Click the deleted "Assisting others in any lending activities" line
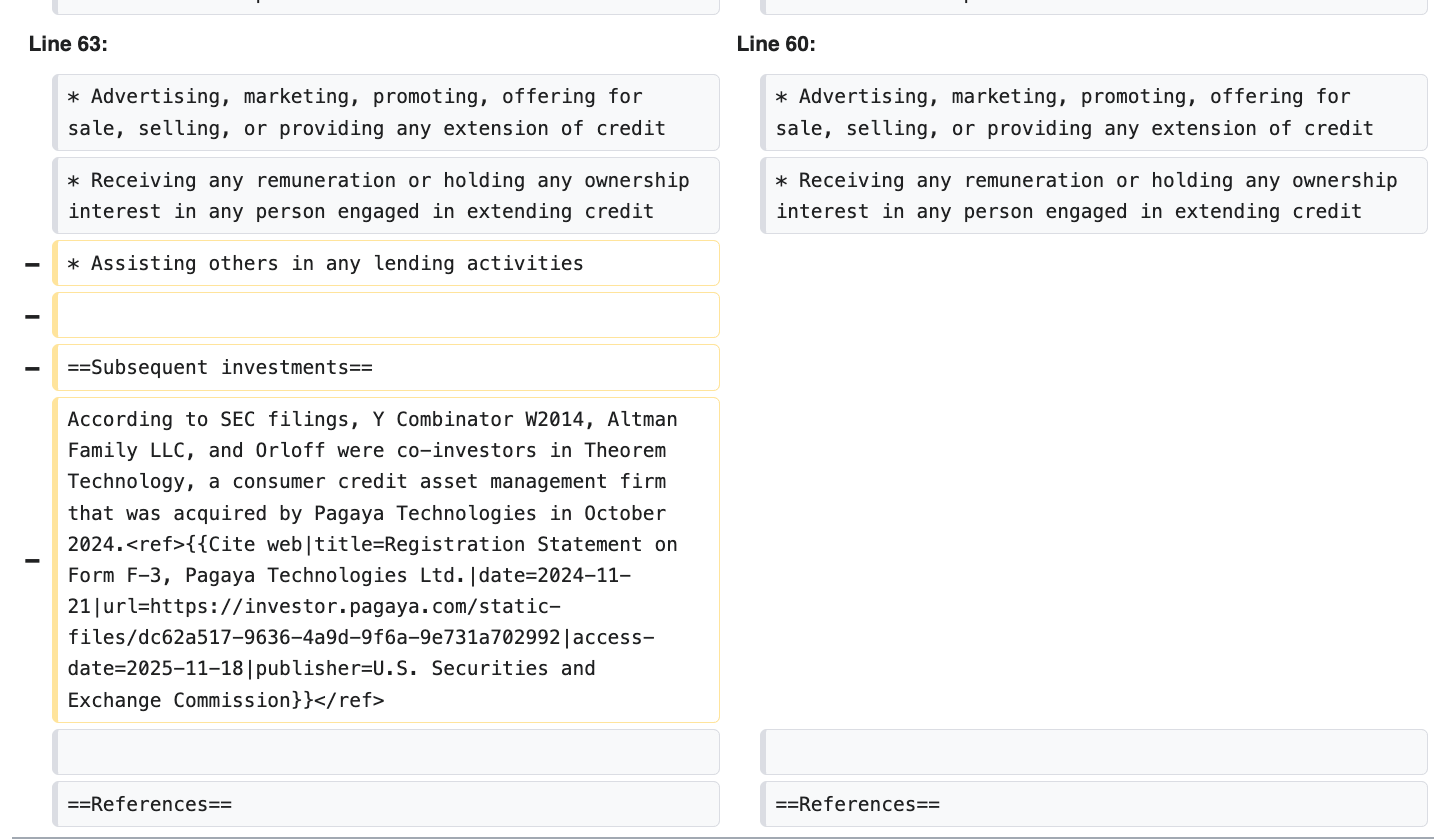Image resolution: width=1444 pixels, height=840 pixels. (x=326, y=264)
